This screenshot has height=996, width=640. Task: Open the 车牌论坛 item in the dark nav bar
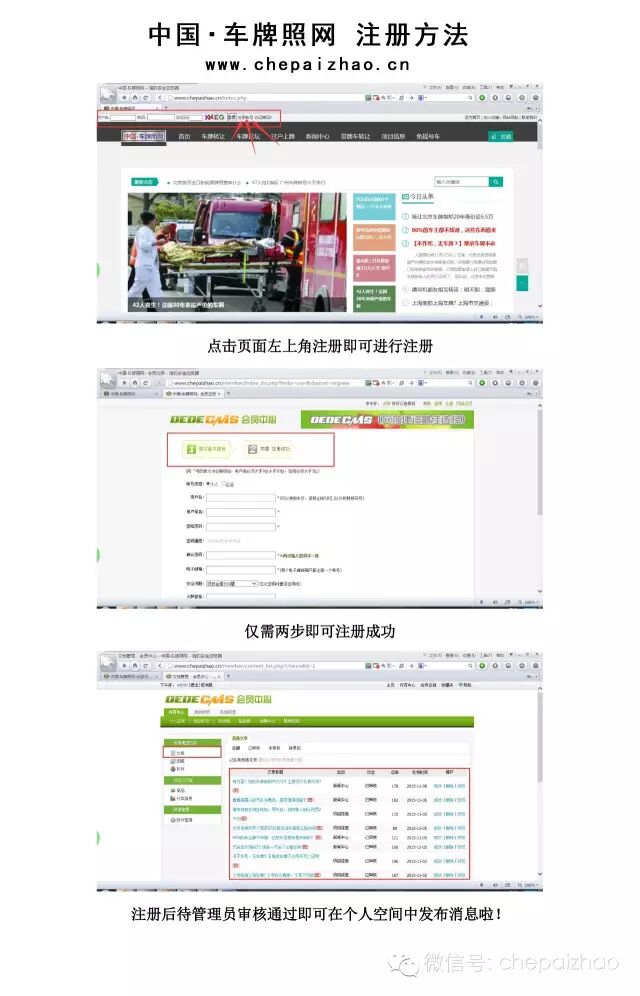coord(248,137)
